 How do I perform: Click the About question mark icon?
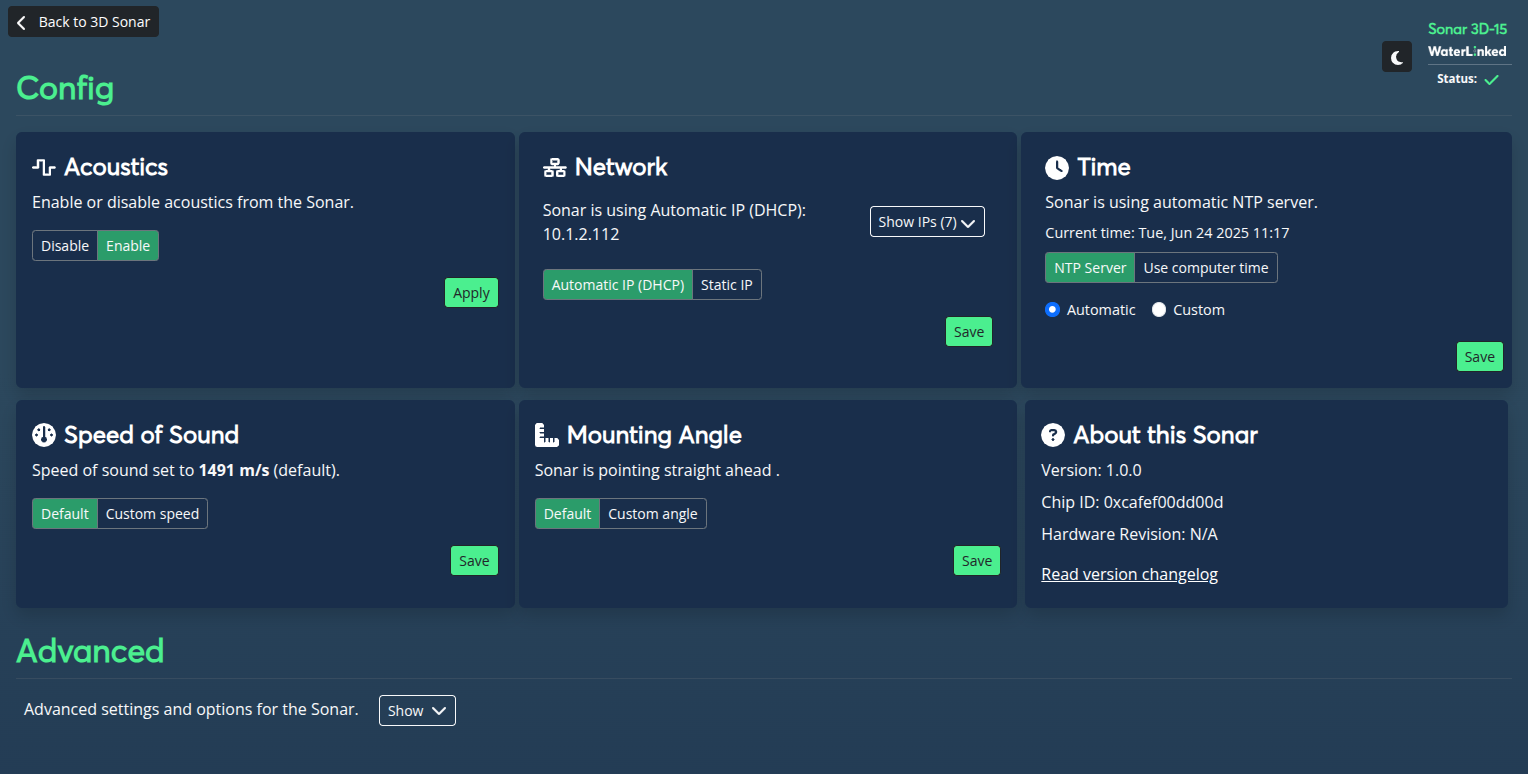click(1052, 435)
